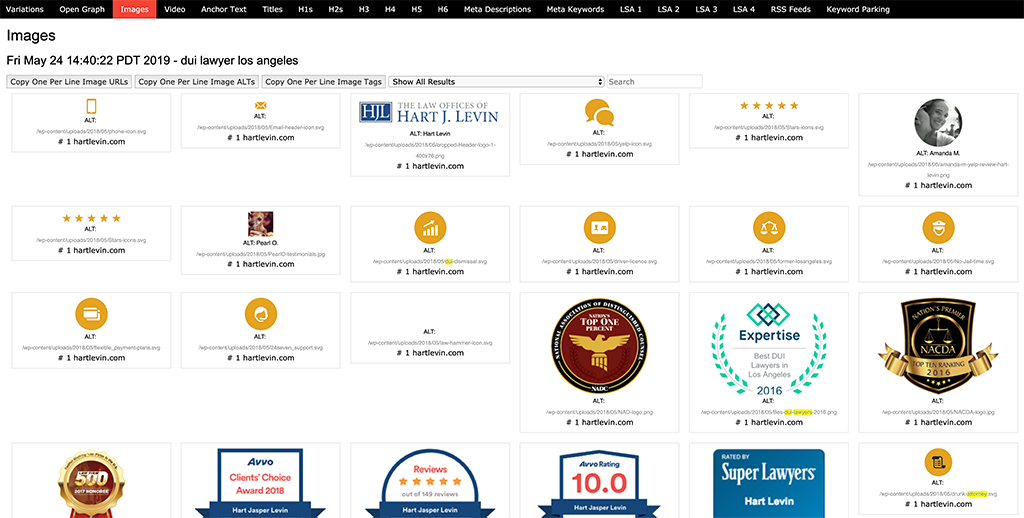Screen dimensions: 1024x518
Task: Select the active Images tab
Action: [x=135, y=9]
